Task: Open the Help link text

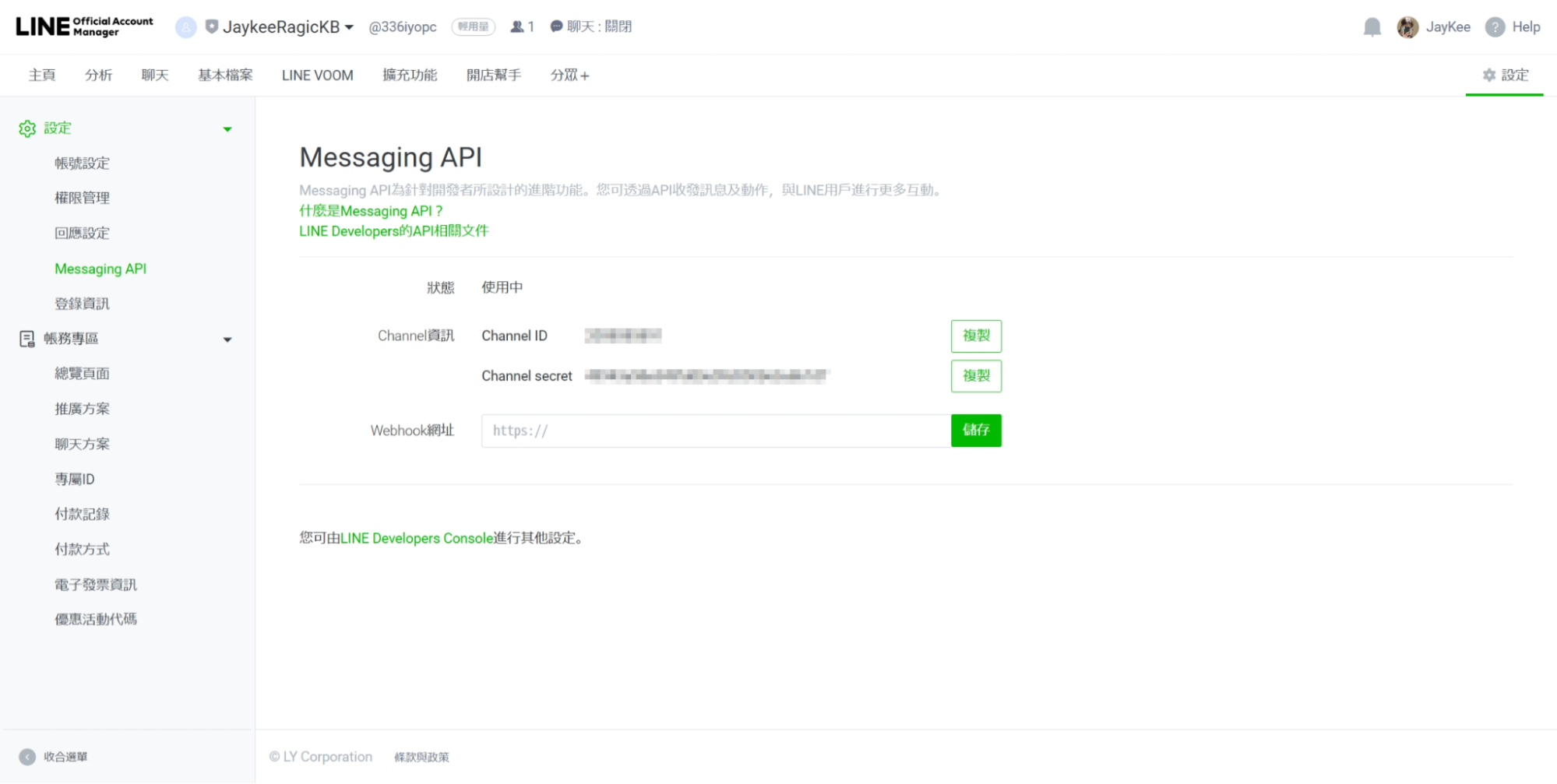Action: point(1526,27)
